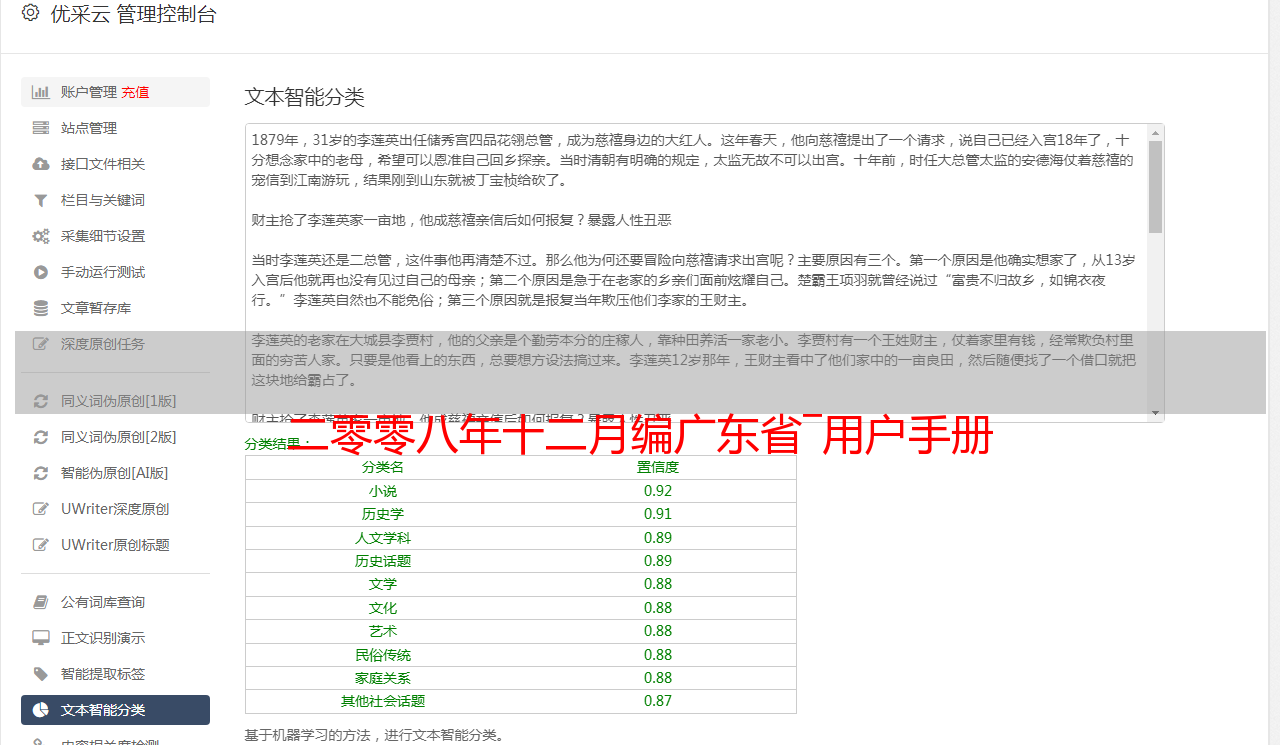Open the 账户管理 menu item
This screenshot has width=1280, height=745.
[x=115, y=92]
